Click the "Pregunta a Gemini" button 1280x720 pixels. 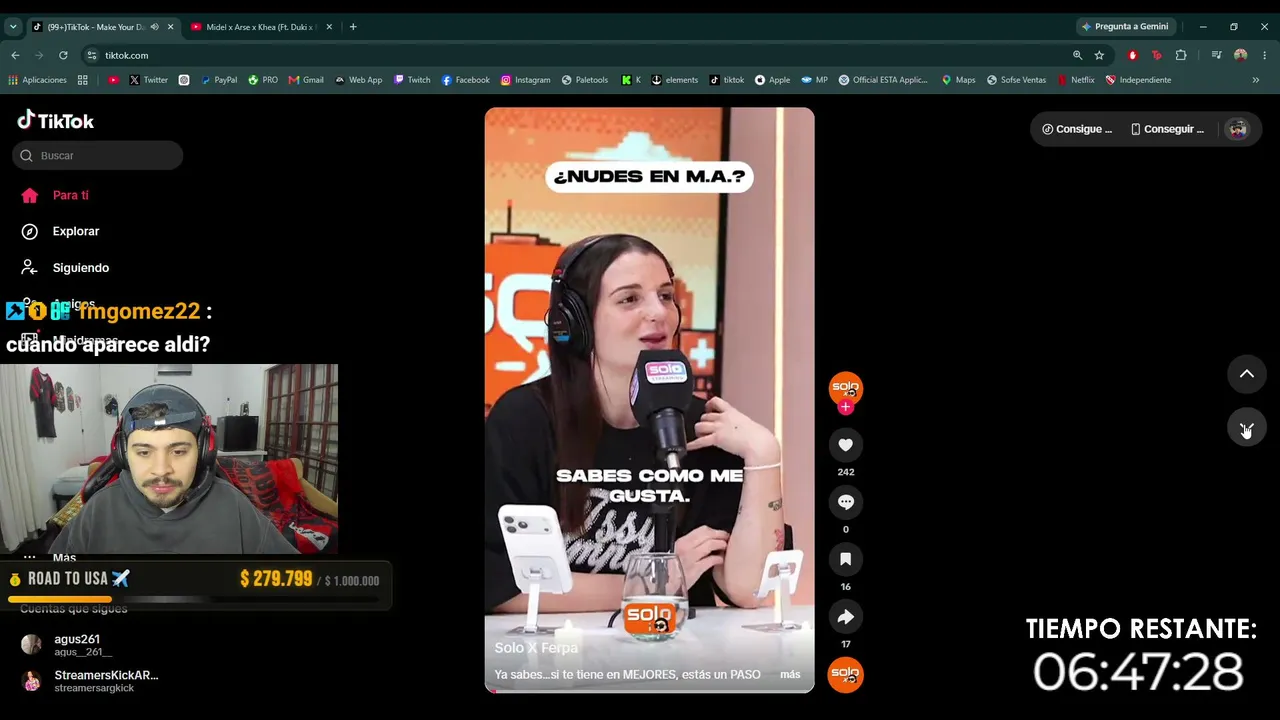click(1126, 27)
